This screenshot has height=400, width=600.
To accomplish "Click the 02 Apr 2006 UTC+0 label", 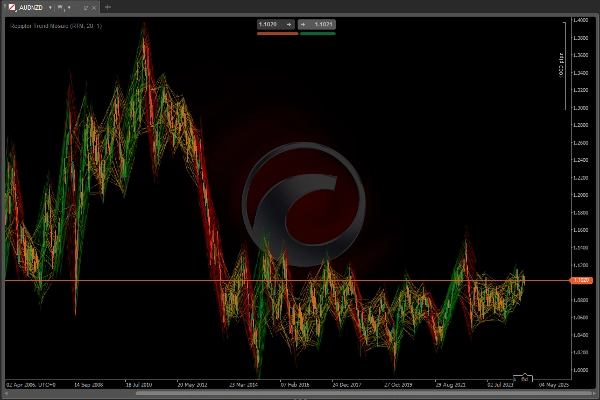I will (31, 385).
